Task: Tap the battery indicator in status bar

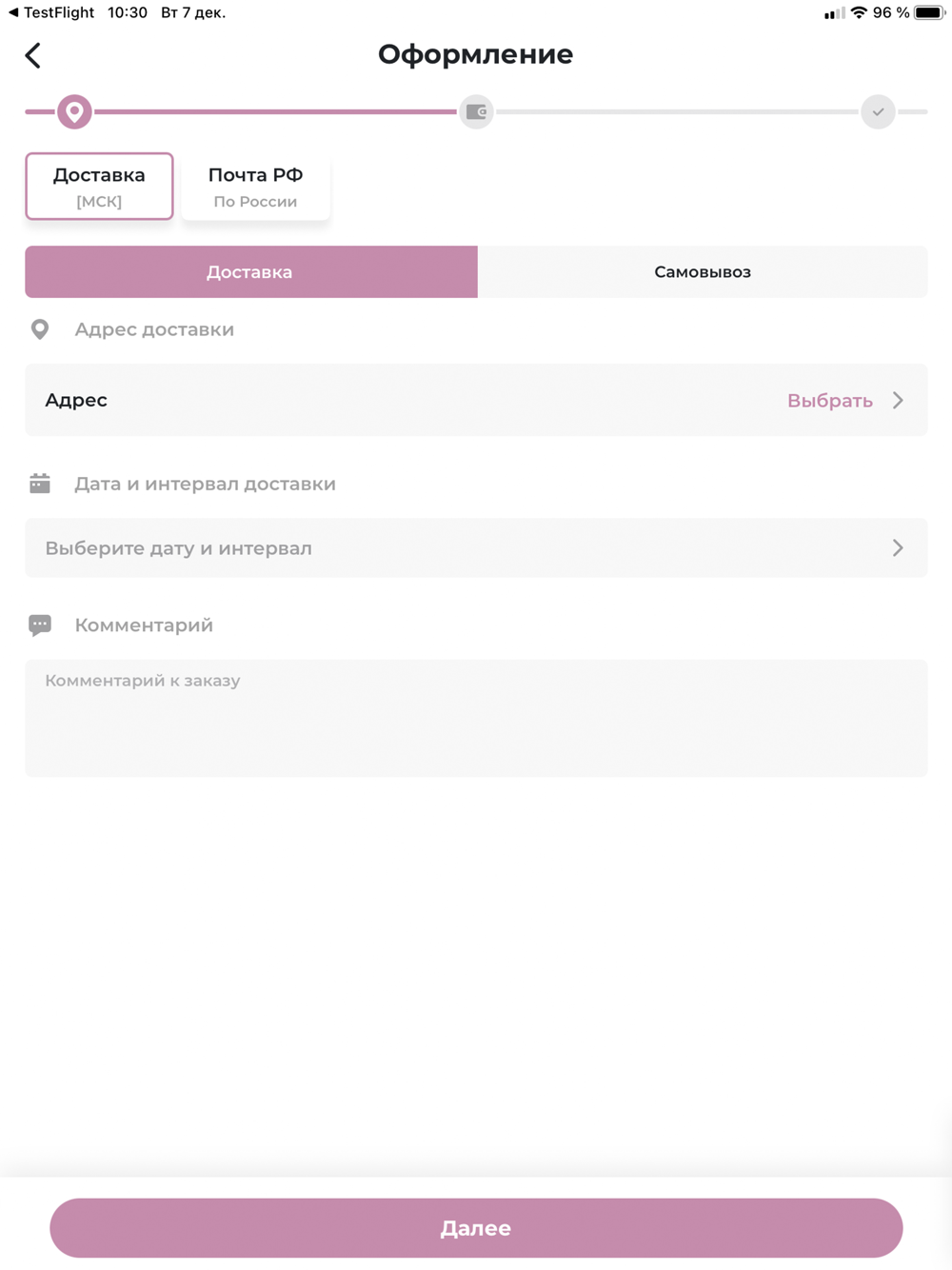Action: [928, 12]
